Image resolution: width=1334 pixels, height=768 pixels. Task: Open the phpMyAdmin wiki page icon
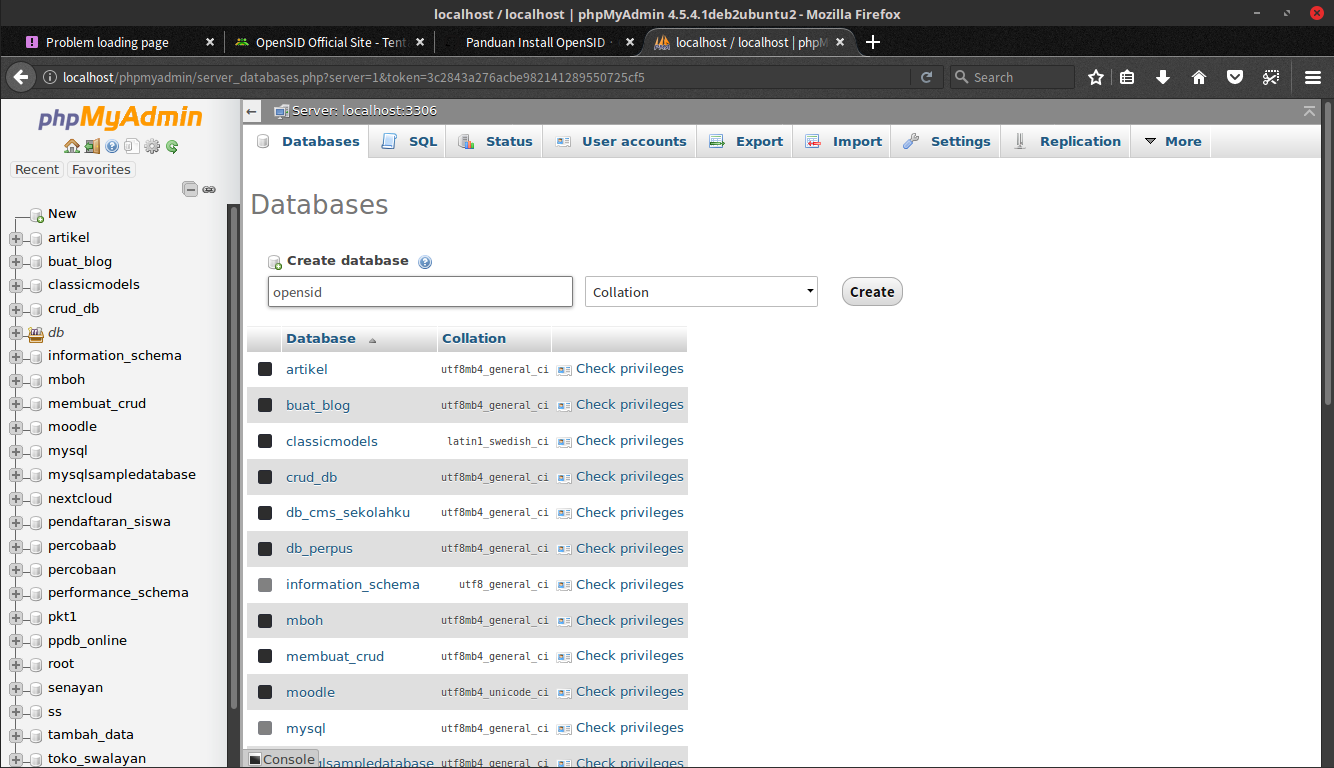click(132, 146)
